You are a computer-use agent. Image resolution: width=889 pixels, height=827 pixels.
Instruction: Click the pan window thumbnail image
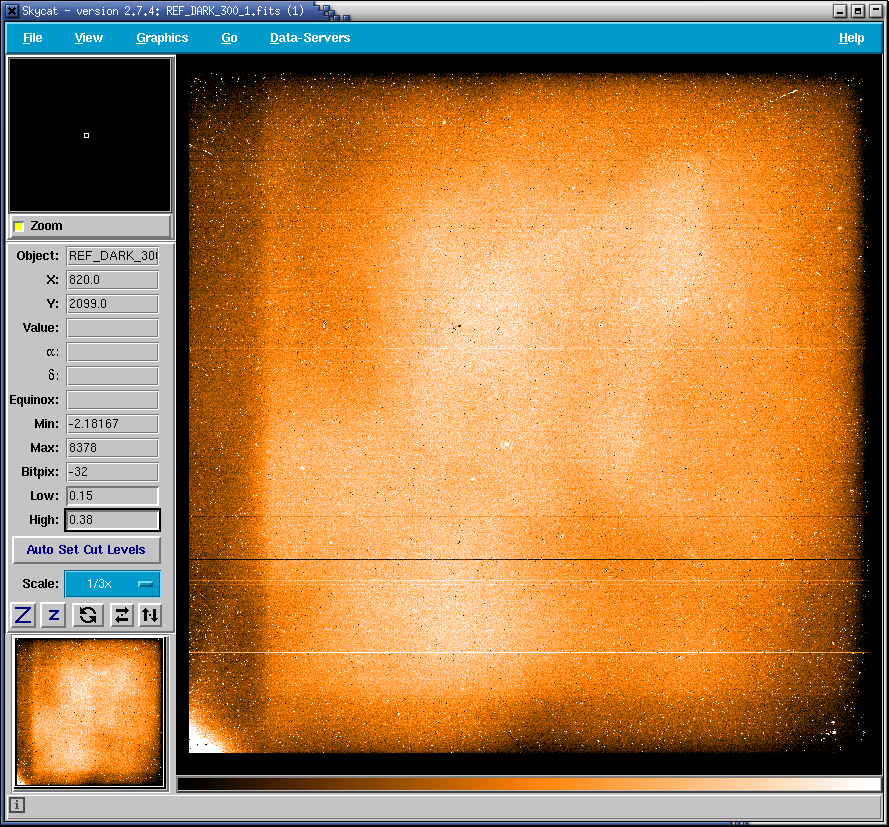point(90,712)
